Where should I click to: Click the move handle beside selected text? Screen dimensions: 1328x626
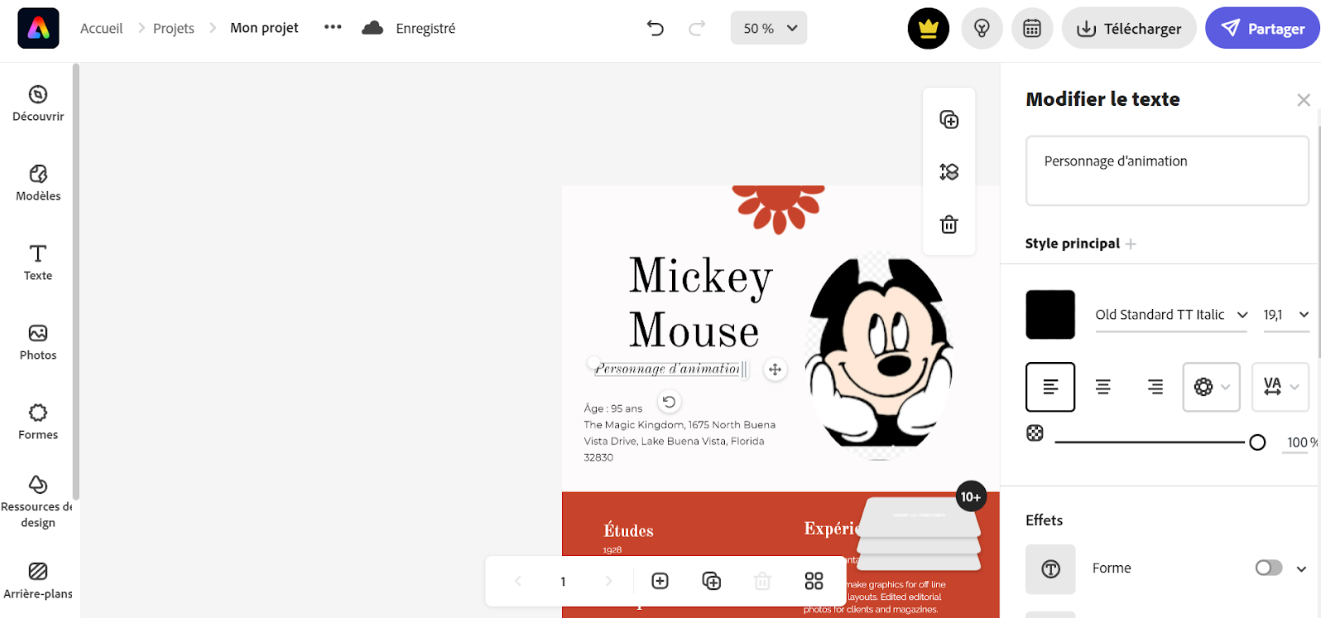[774, 370]
